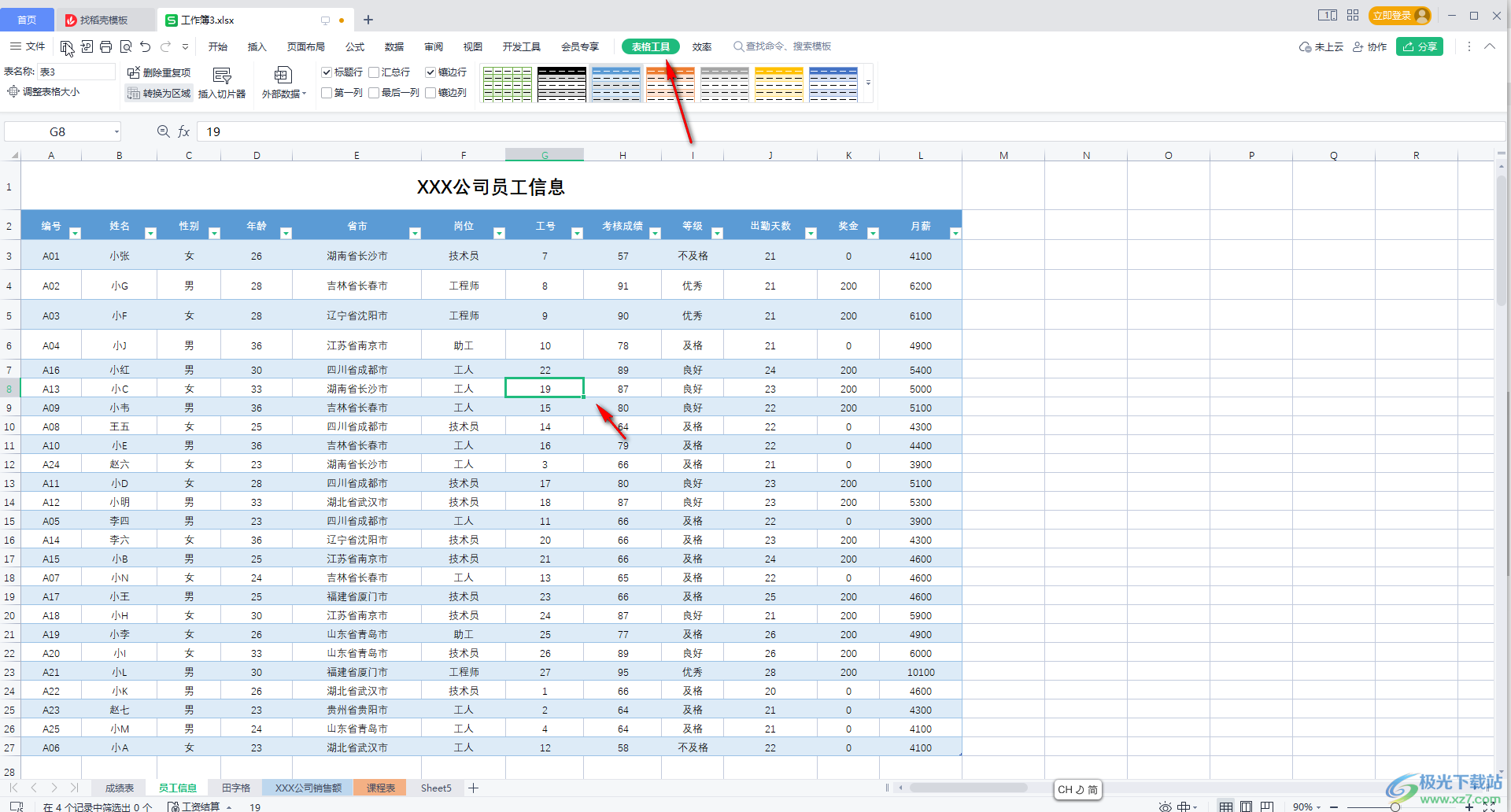Add a new sheet with plus icon

474,788
